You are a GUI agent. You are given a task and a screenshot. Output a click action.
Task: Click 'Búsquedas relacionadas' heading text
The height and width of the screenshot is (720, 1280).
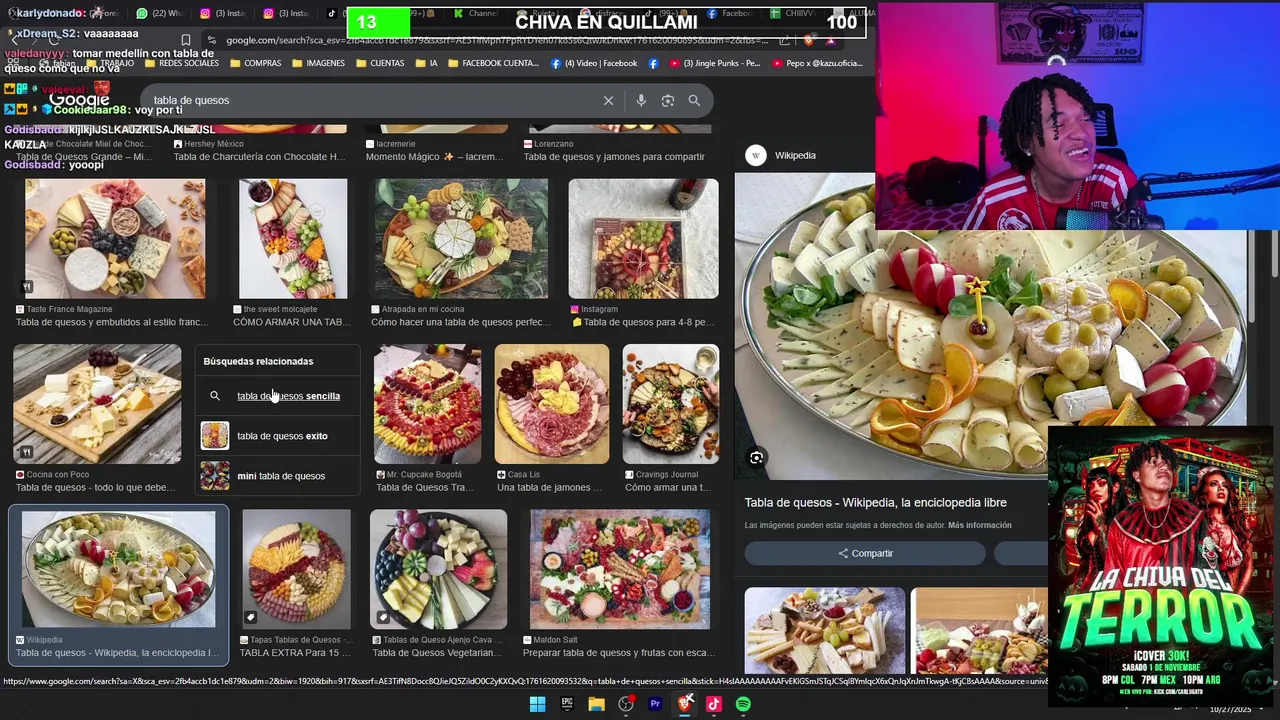[x=258, y=361]
